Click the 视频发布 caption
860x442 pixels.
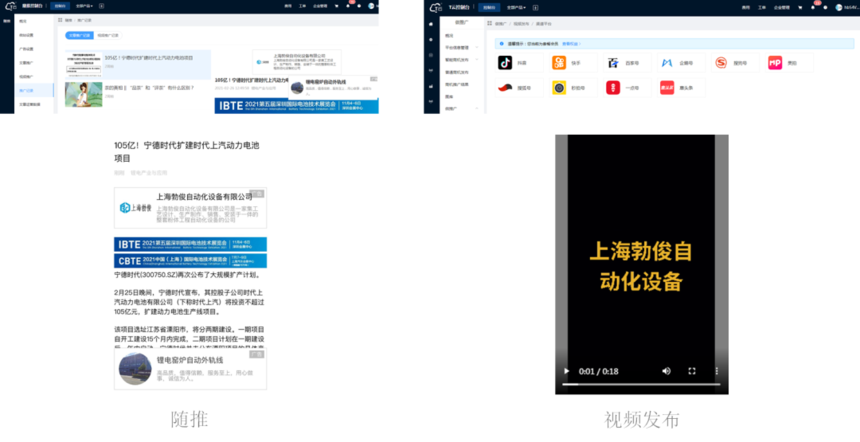click(x=642, y=420)
